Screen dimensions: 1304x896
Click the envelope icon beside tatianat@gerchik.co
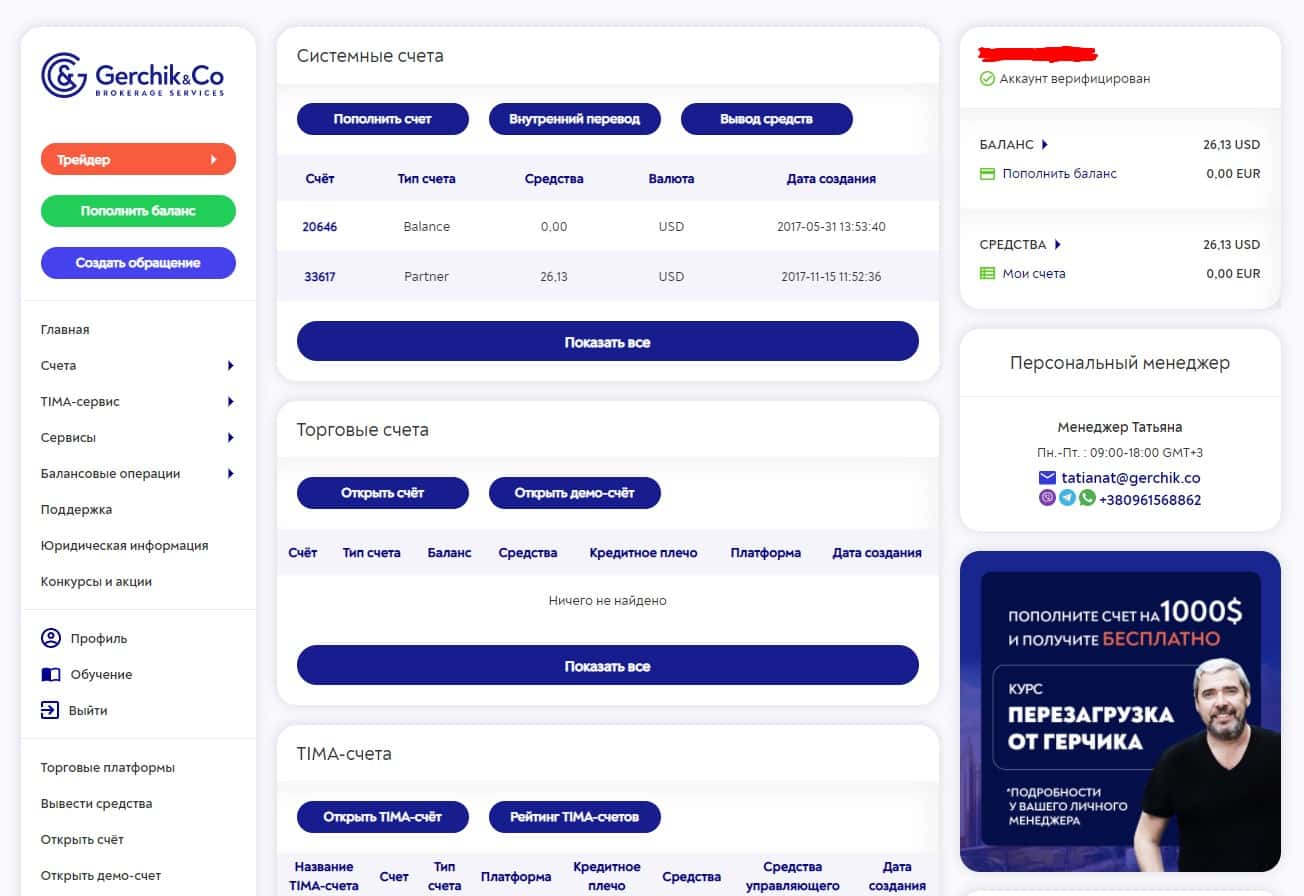point(1047,478)
